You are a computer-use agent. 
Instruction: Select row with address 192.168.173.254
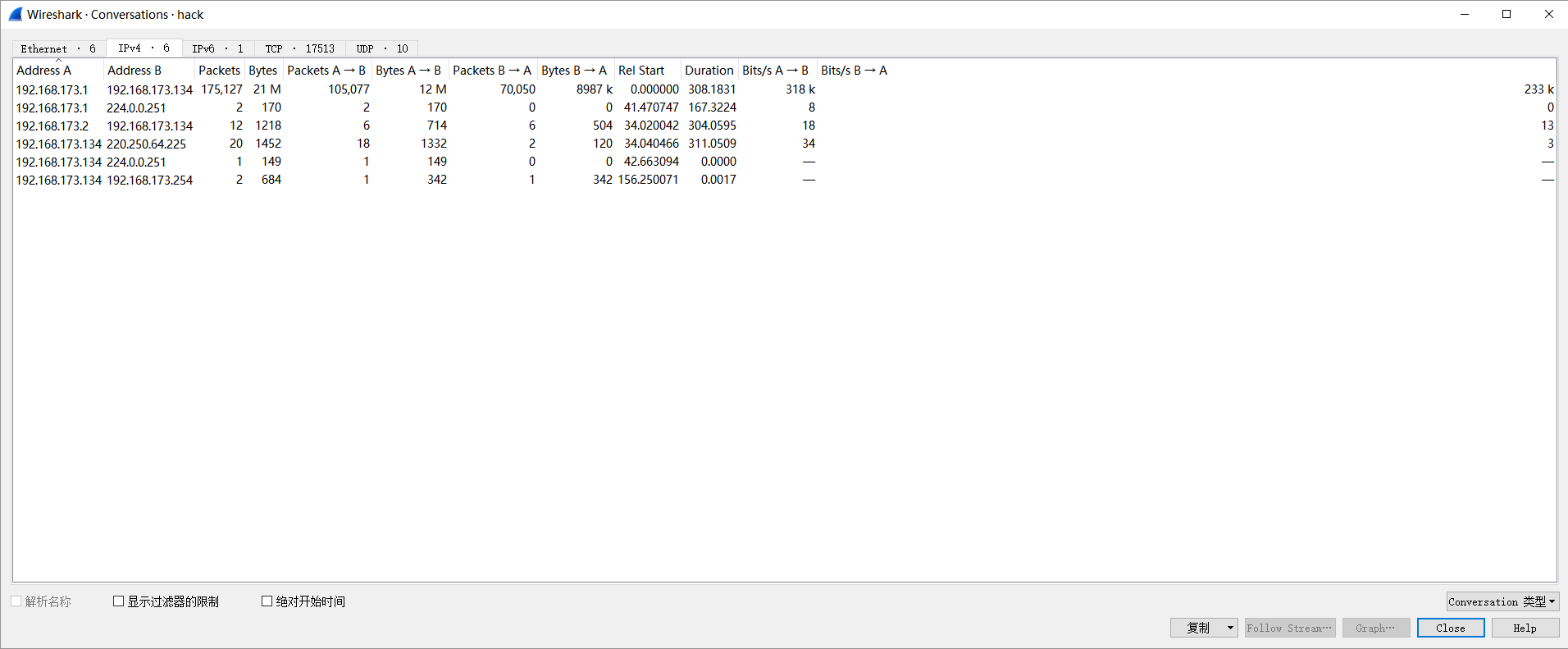pyautogui.click(x=149, y=180)
